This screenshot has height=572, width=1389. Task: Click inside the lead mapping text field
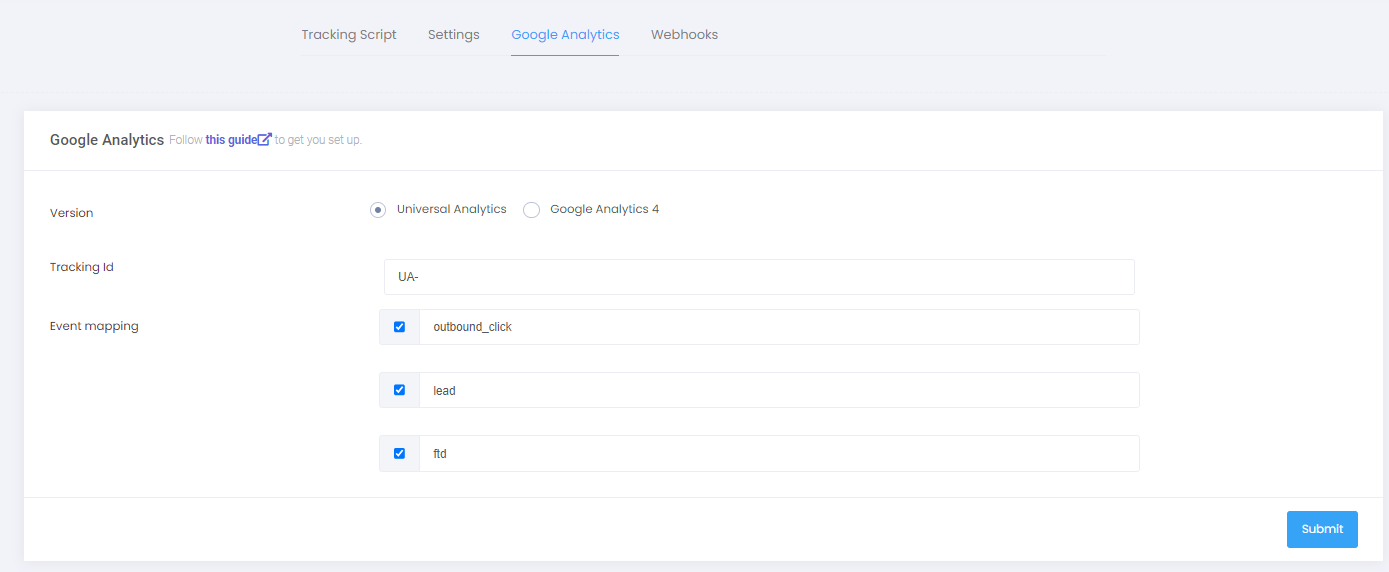[x=779, y=390]
